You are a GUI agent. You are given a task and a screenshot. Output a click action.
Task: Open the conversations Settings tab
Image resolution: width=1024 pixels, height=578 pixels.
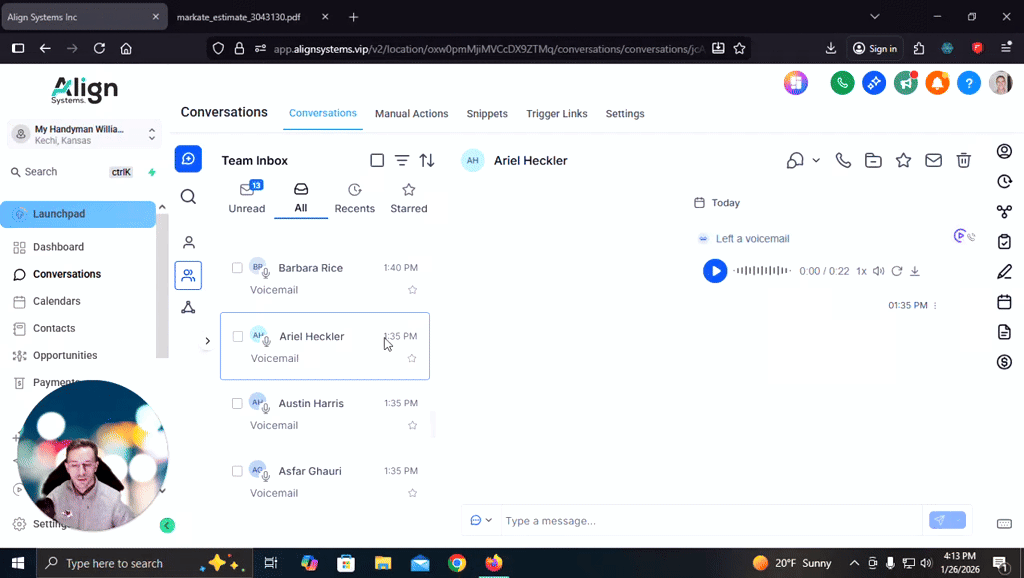[x=625, y=114]
